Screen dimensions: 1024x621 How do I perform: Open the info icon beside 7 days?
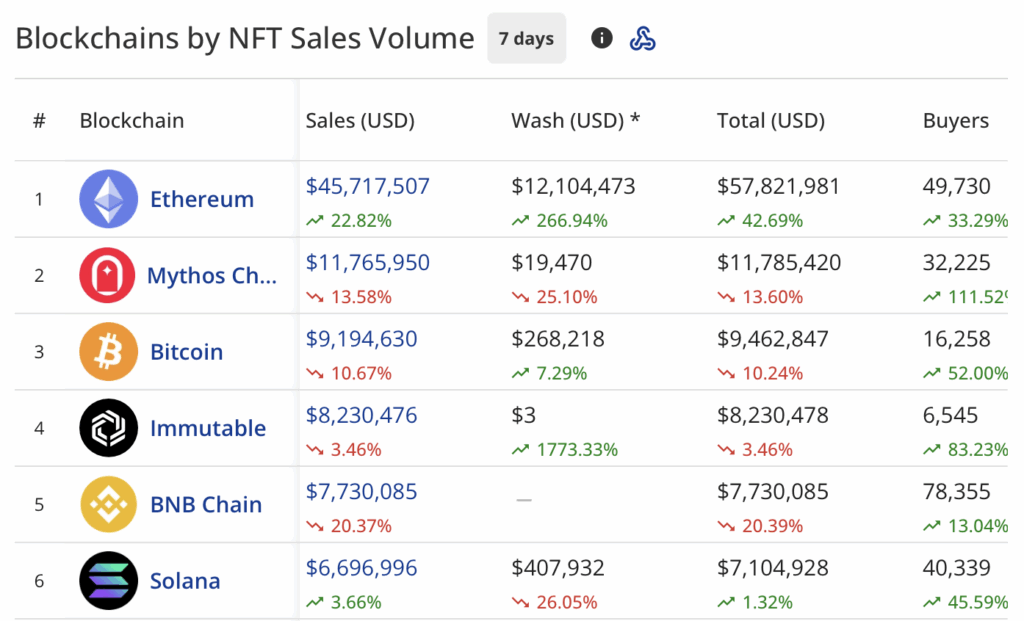(601, 39)
